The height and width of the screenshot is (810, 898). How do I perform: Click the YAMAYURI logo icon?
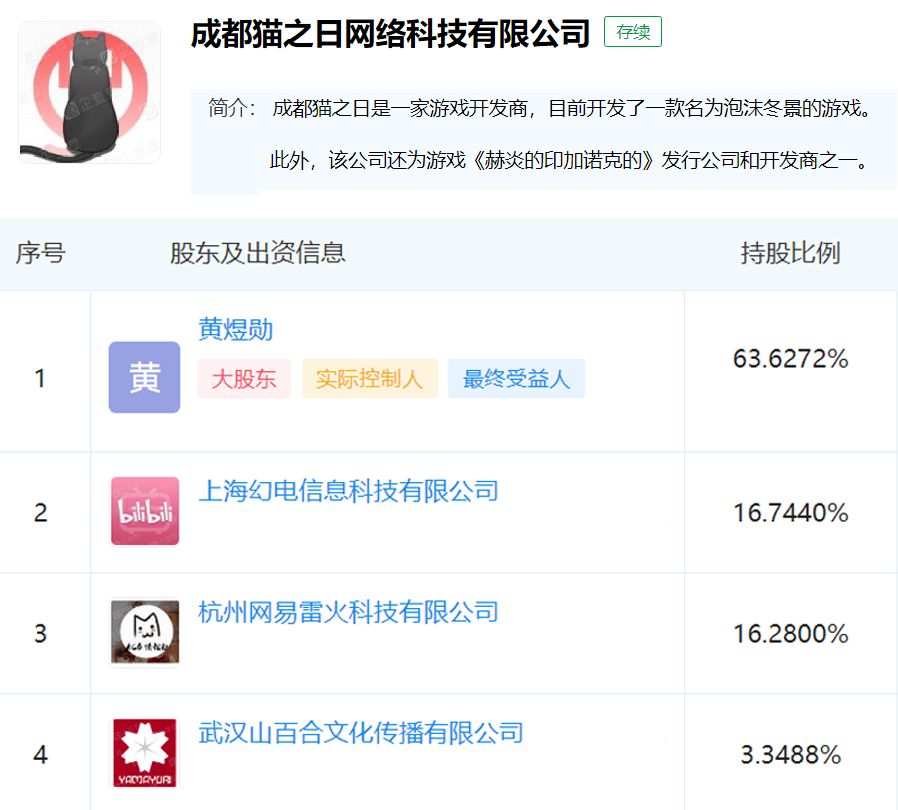point(145,753)
